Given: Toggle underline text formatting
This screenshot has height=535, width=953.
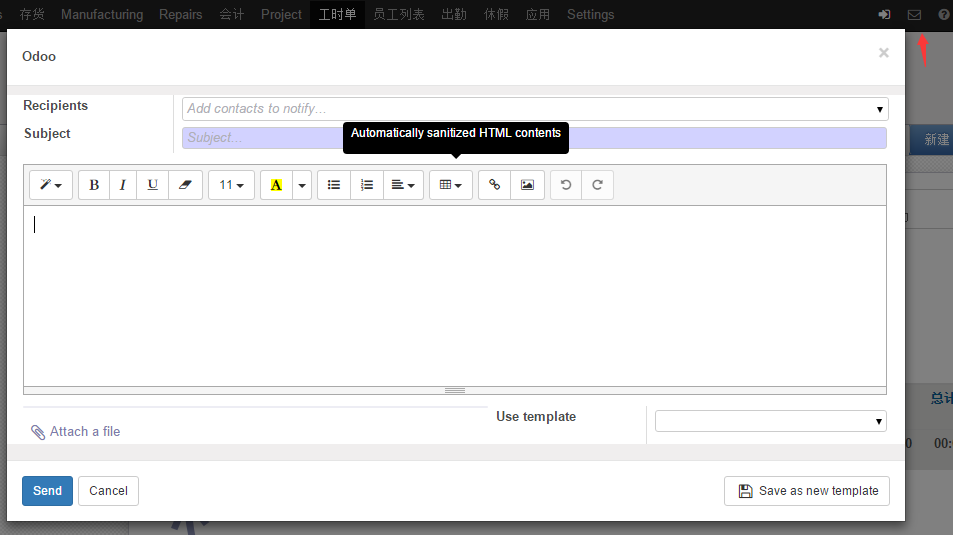Looking at the screenshot, I should tap(152, 185).
